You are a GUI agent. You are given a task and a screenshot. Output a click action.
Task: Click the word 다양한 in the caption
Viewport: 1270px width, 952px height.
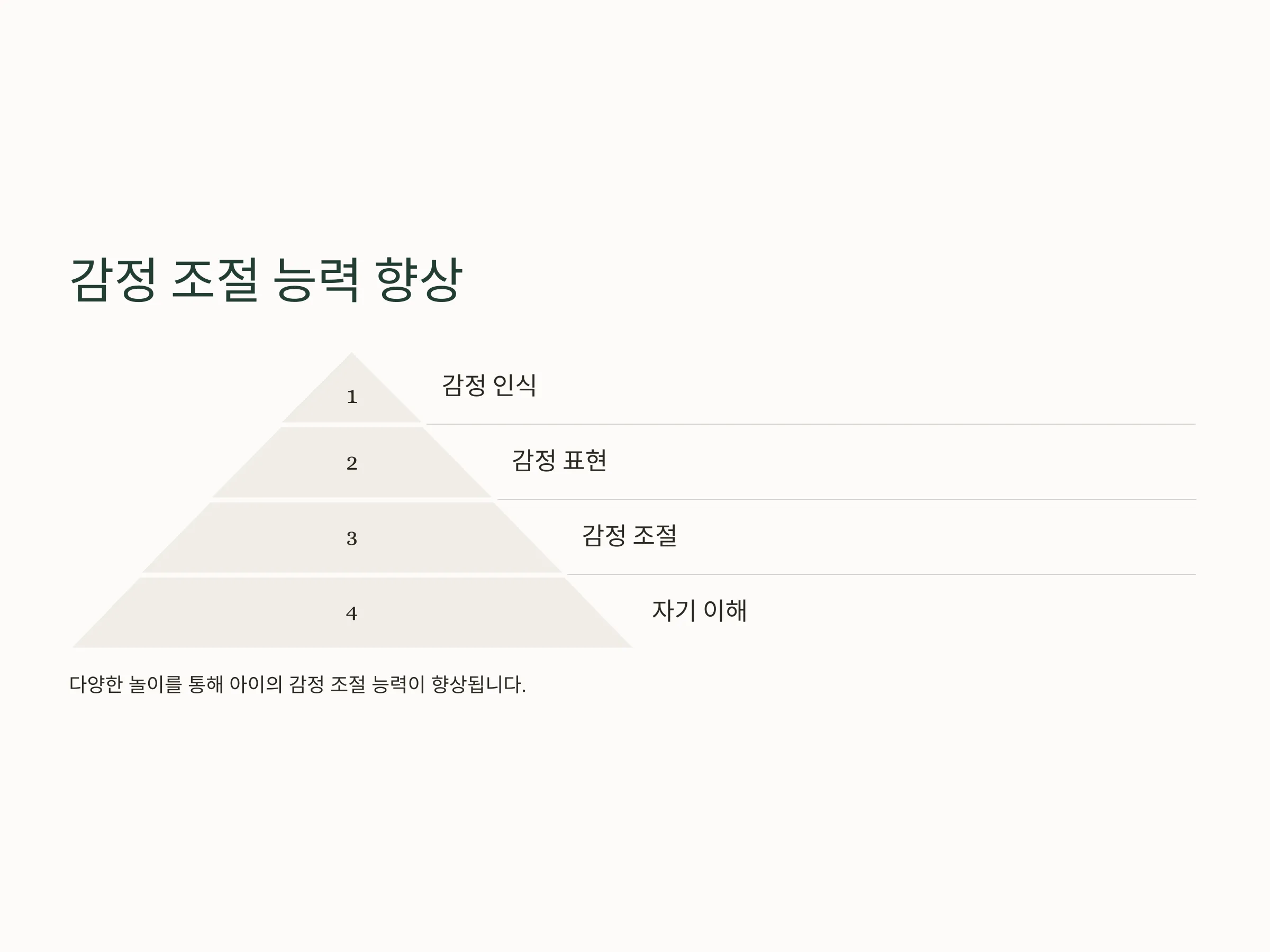click(x=96, y=684)
